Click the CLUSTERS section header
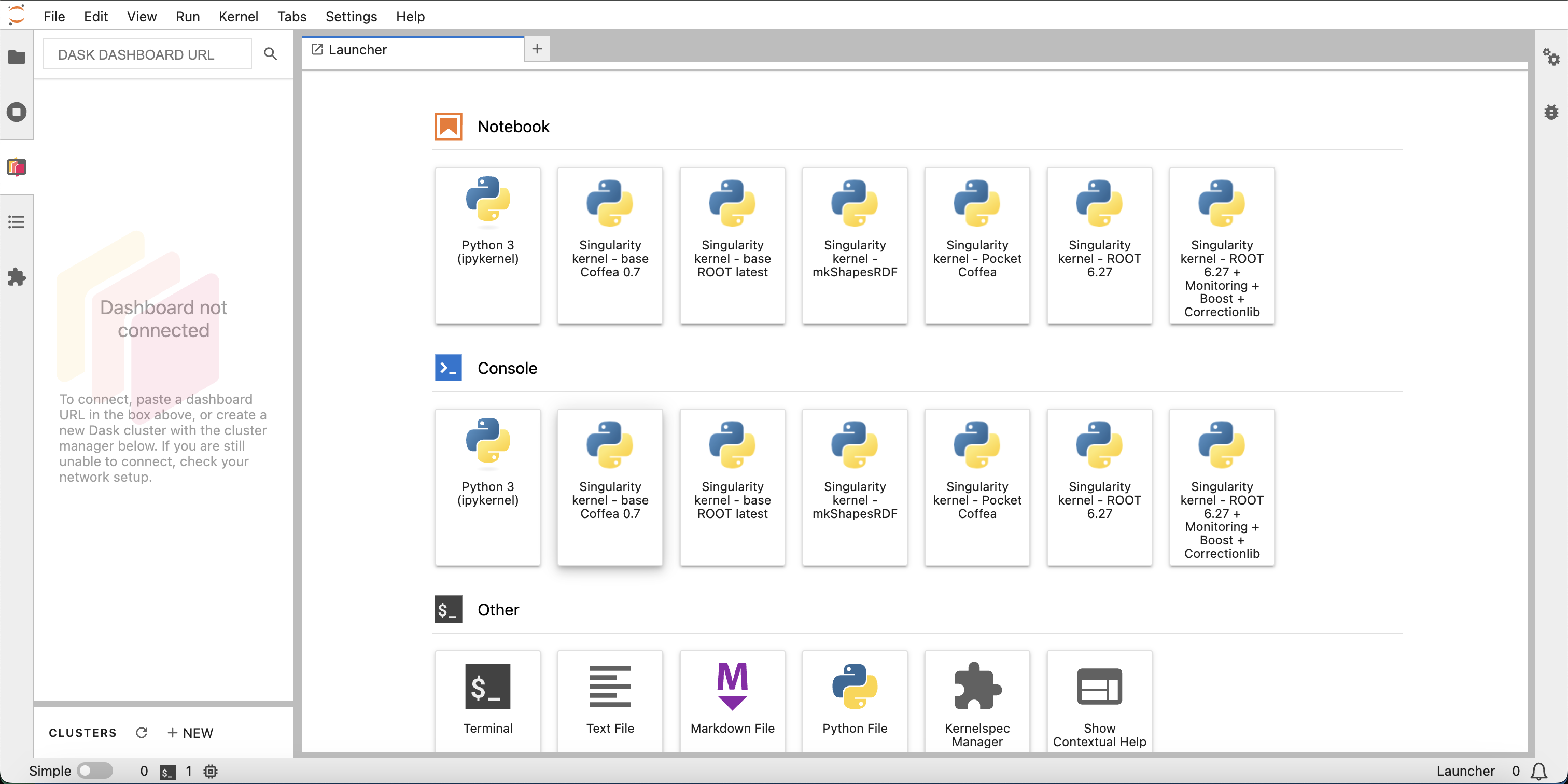 (83, 733)
